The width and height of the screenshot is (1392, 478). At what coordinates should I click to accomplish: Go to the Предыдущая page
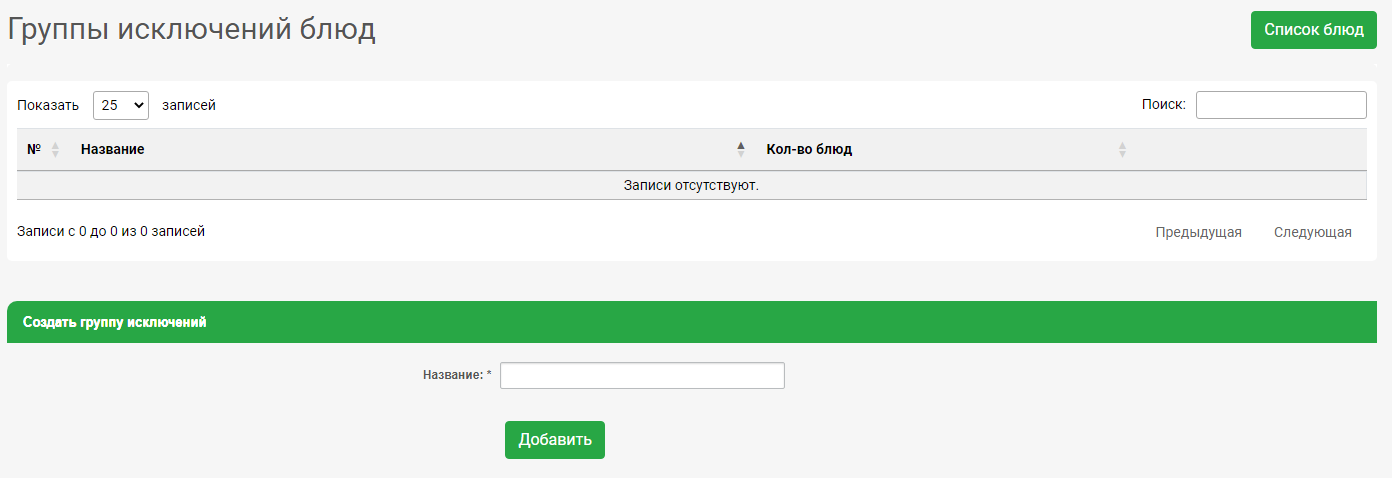pyautogui.click(x=1198, y=232)
